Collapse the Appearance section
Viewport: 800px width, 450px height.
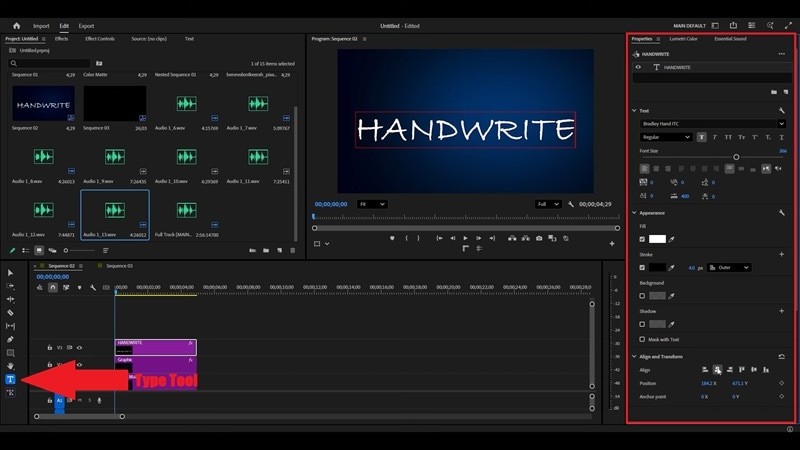634,212
